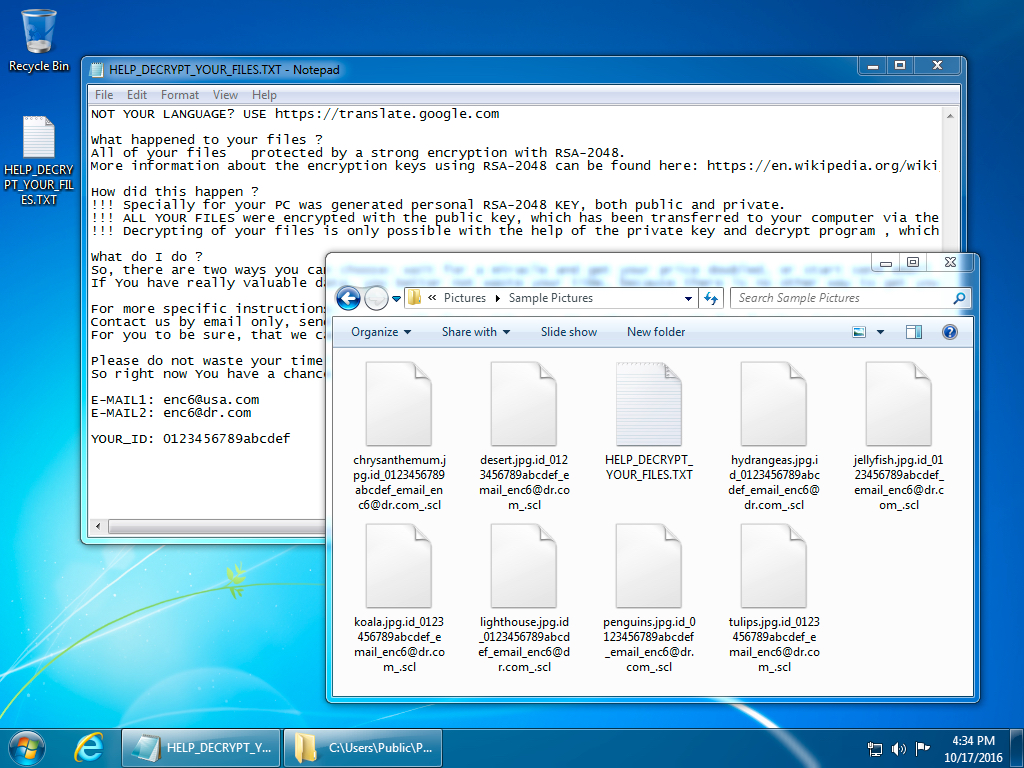
Task: Expand the view options dropdown arrow
Action: point(880,332)
